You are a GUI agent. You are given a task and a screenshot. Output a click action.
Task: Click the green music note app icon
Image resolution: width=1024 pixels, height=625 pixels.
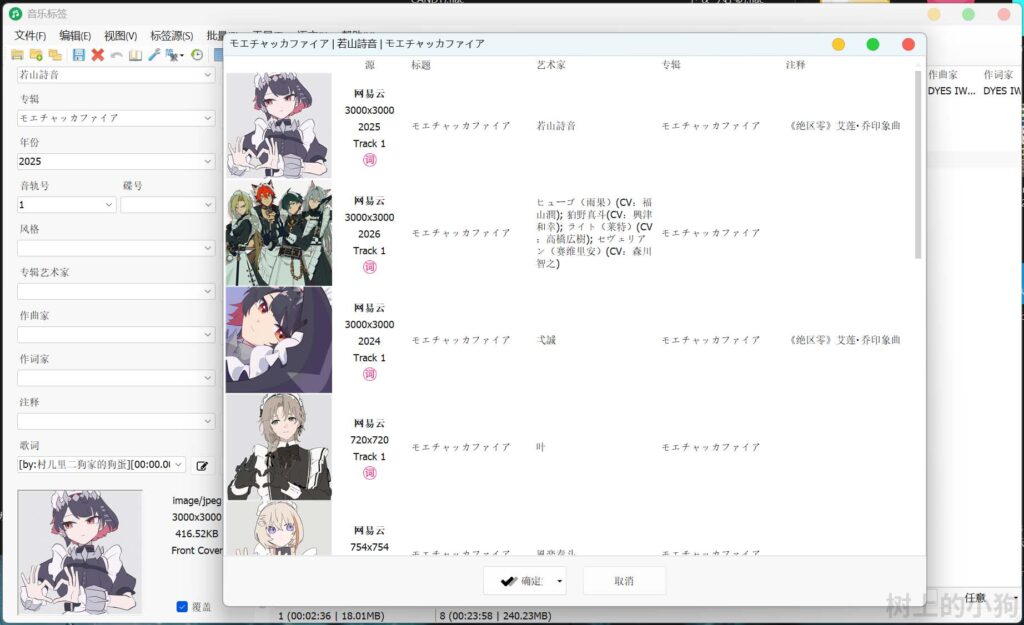[15, 14]
